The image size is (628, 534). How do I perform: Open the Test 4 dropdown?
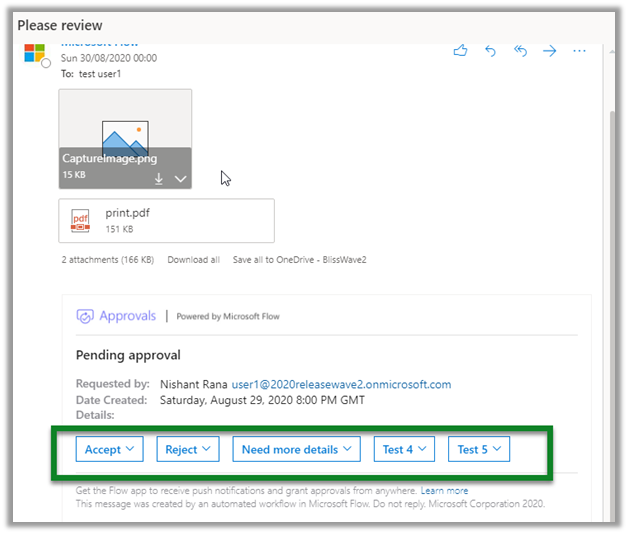404,450
